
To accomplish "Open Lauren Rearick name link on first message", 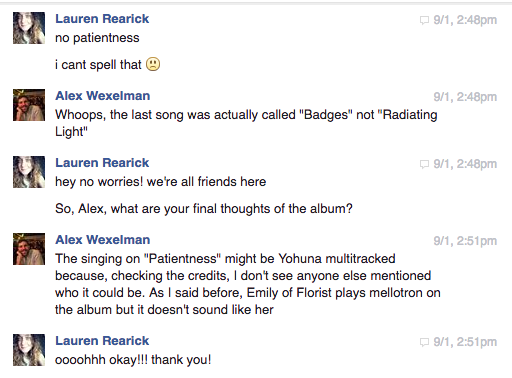I will pos(102,19).
